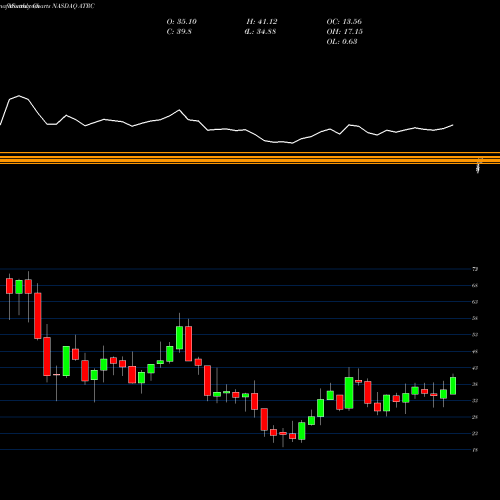Click the 48 price axis label
This screenshot has height=500, width=500.
tap(475, 351)
